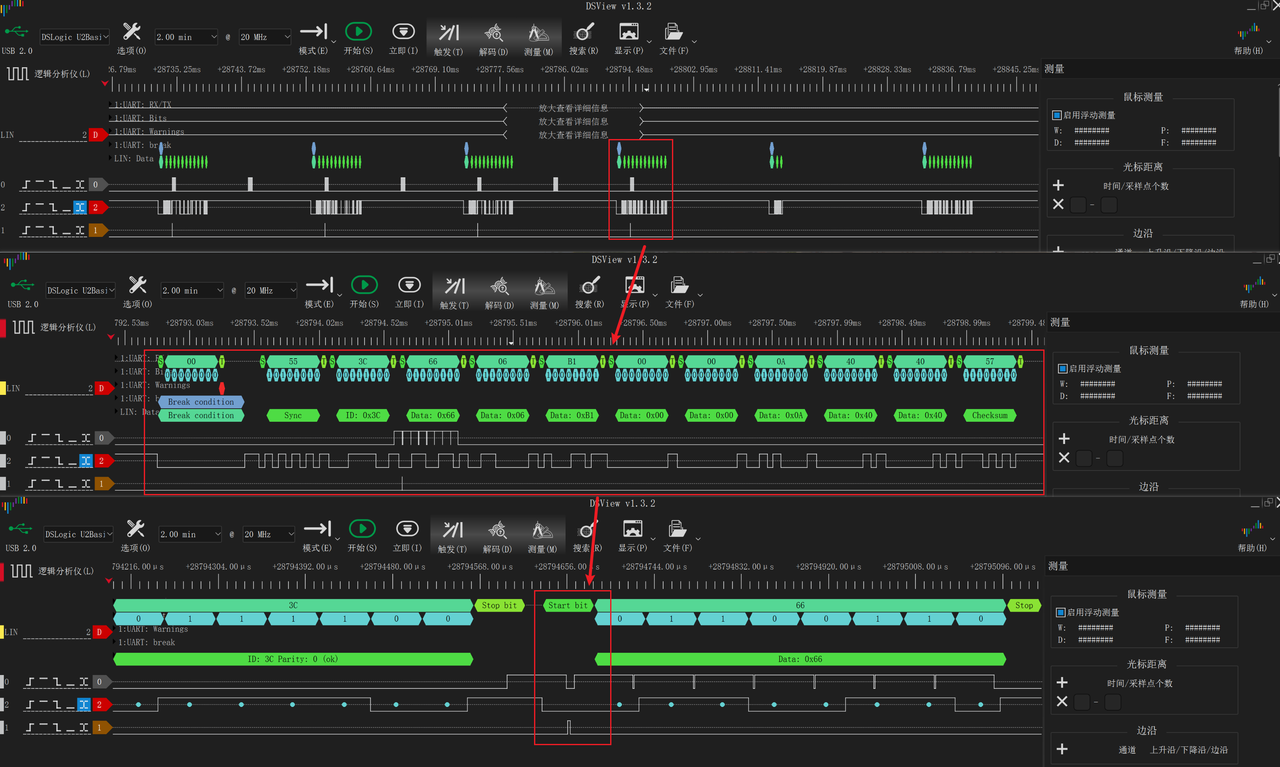Click the 'ID: 0x3C' decoded block in middle window
Image resolution: width=1280 pixels, height=767 pixels.
point(363,415)
